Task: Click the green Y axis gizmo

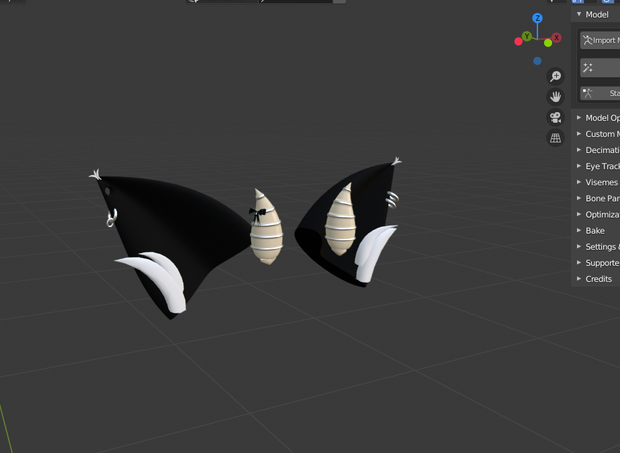Action: [x=527, y=36]
